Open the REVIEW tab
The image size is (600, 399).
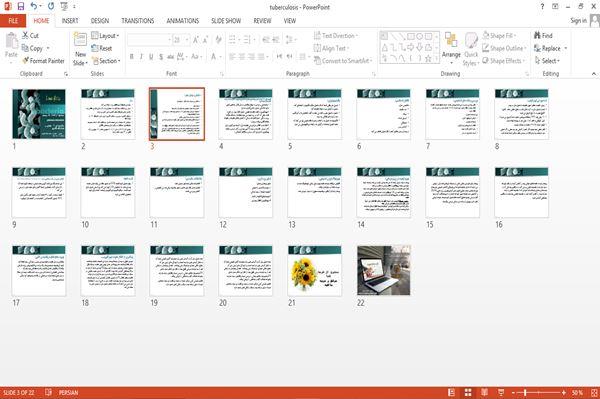(262, 21)
